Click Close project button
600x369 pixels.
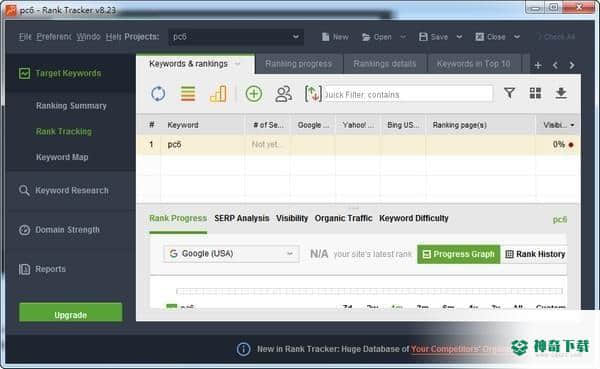coord(490,37)
